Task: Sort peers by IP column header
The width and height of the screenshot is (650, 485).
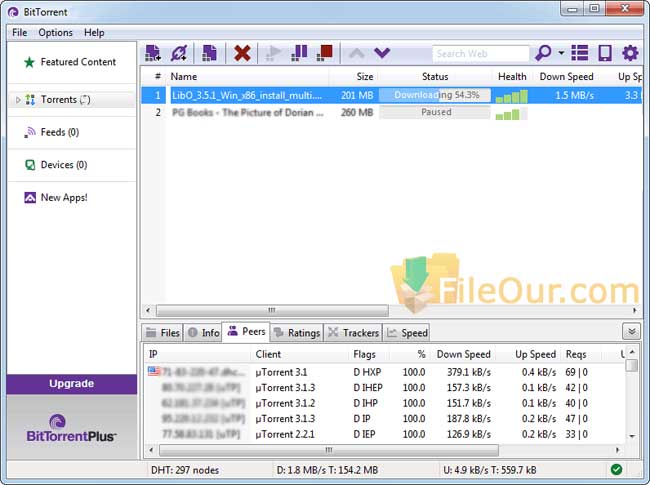Action: point(198,354)
